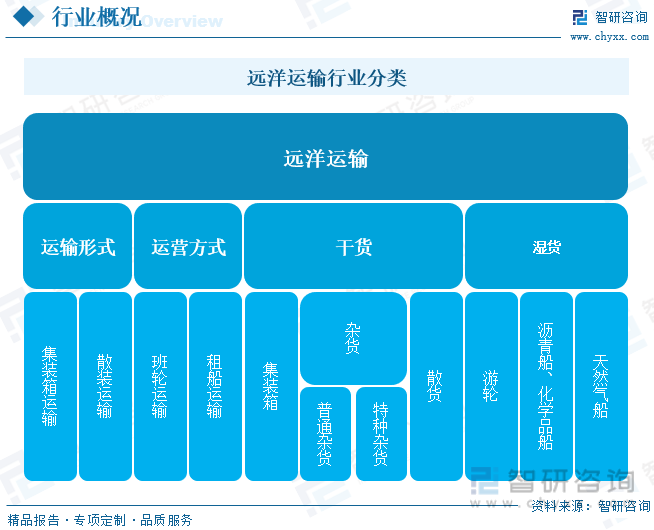Click the 集装箱运输 column
This screenshot has height=530, width=654.
point(50,386)
